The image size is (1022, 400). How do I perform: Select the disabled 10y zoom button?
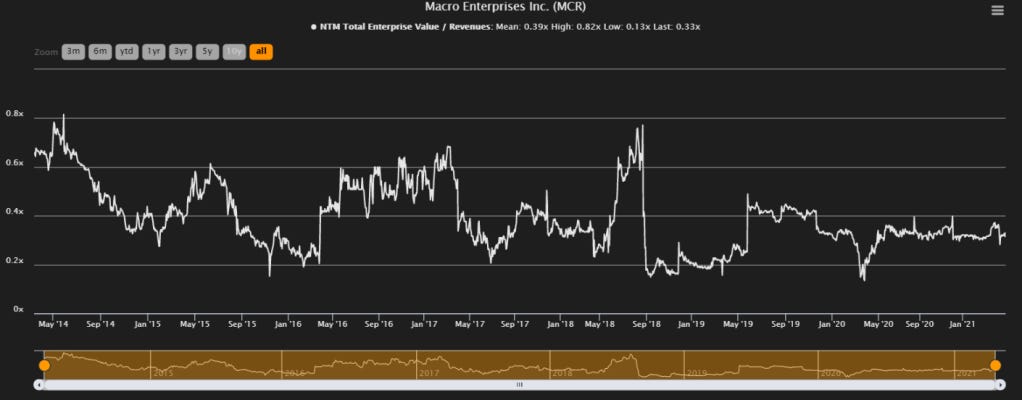pyautogui.click(x=234, y=51)
